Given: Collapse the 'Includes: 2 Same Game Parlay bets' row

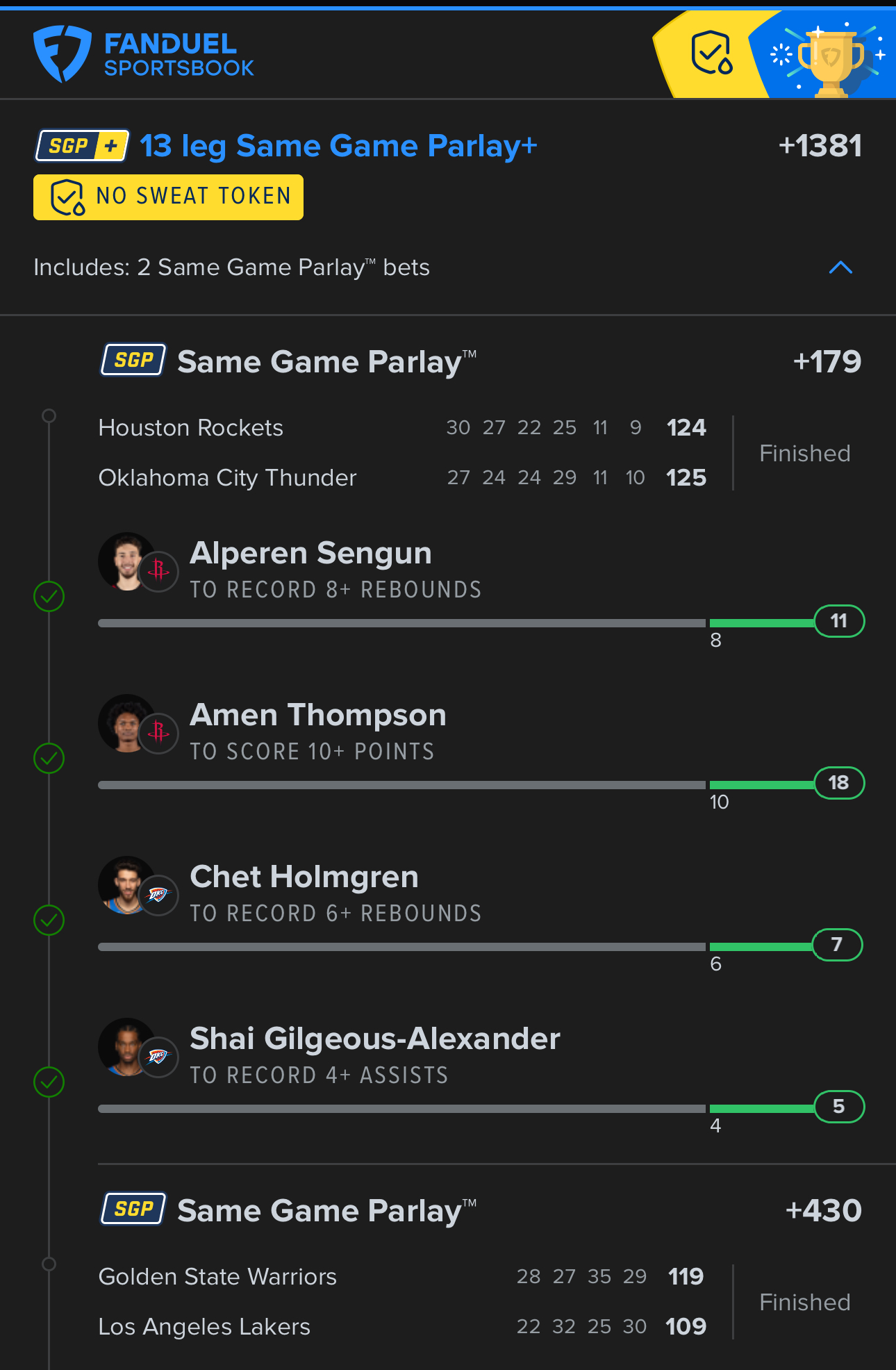Looking at the screenshot, I should pos(231,267).
